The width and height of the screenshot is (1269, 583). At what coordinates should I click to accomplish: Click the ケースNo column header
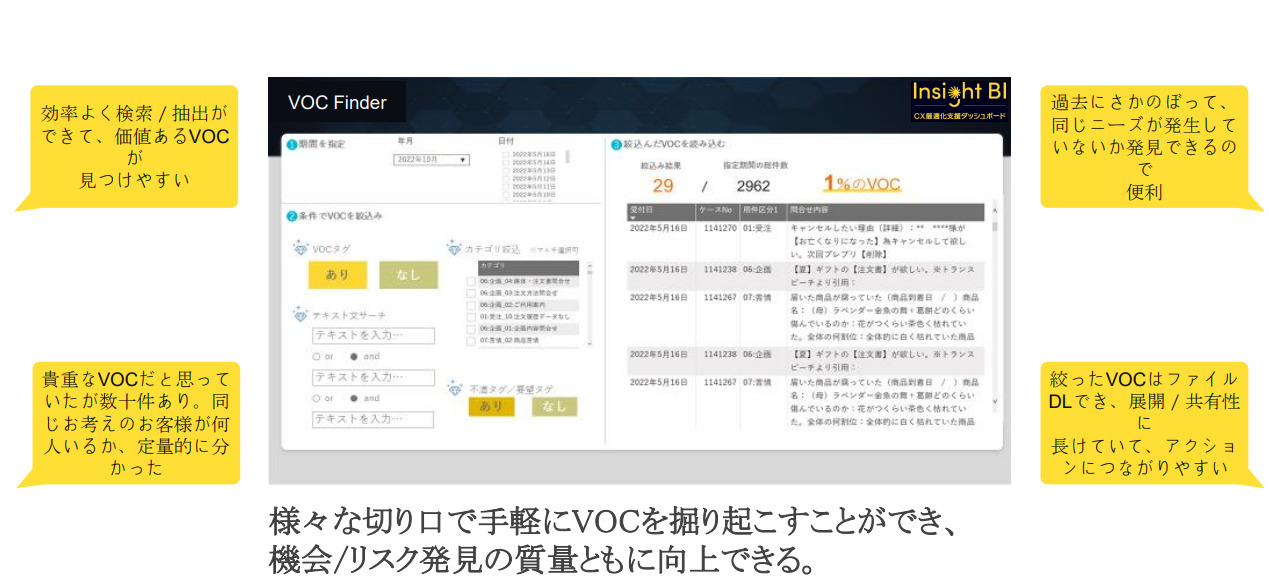(718, 212)
